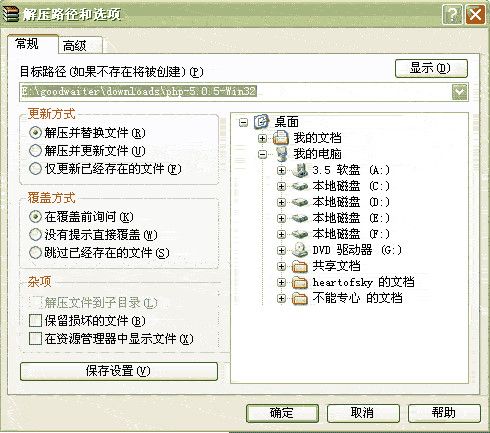
Task: Expand the 本地磁盘 (D:) node
Action: (x=281, y=202)
